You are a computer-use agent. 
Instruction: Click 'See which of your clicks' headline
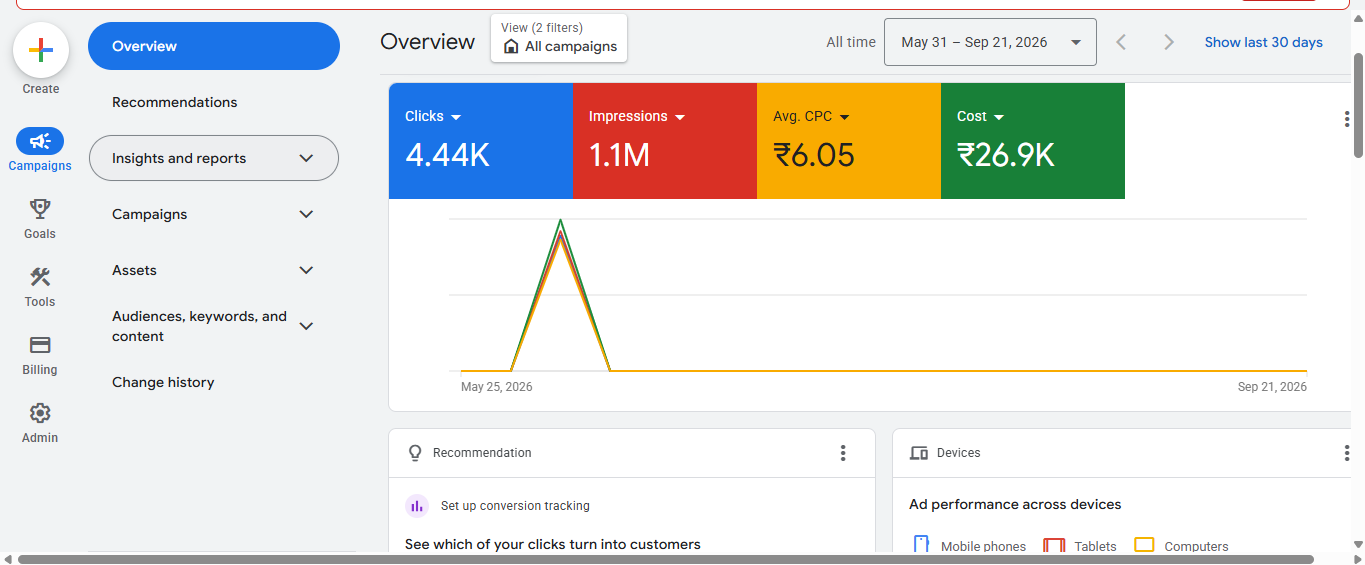tap(553, 544)
